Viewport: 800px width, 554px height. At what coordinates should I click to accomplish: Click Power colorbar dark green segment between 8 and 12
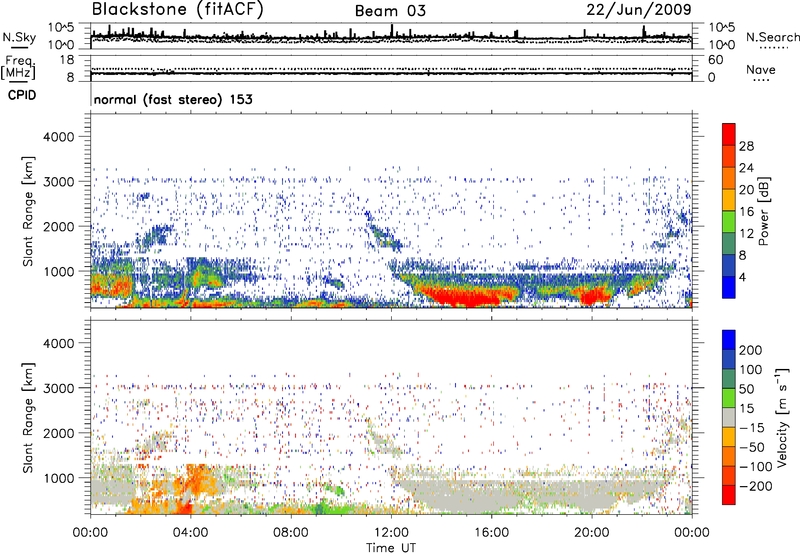729,243
